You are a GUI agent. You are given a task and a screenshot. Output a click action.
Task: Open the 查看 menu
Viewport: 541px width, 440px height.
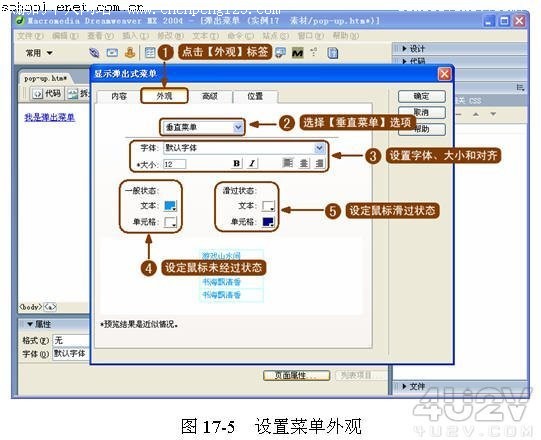tap(100, 36)
